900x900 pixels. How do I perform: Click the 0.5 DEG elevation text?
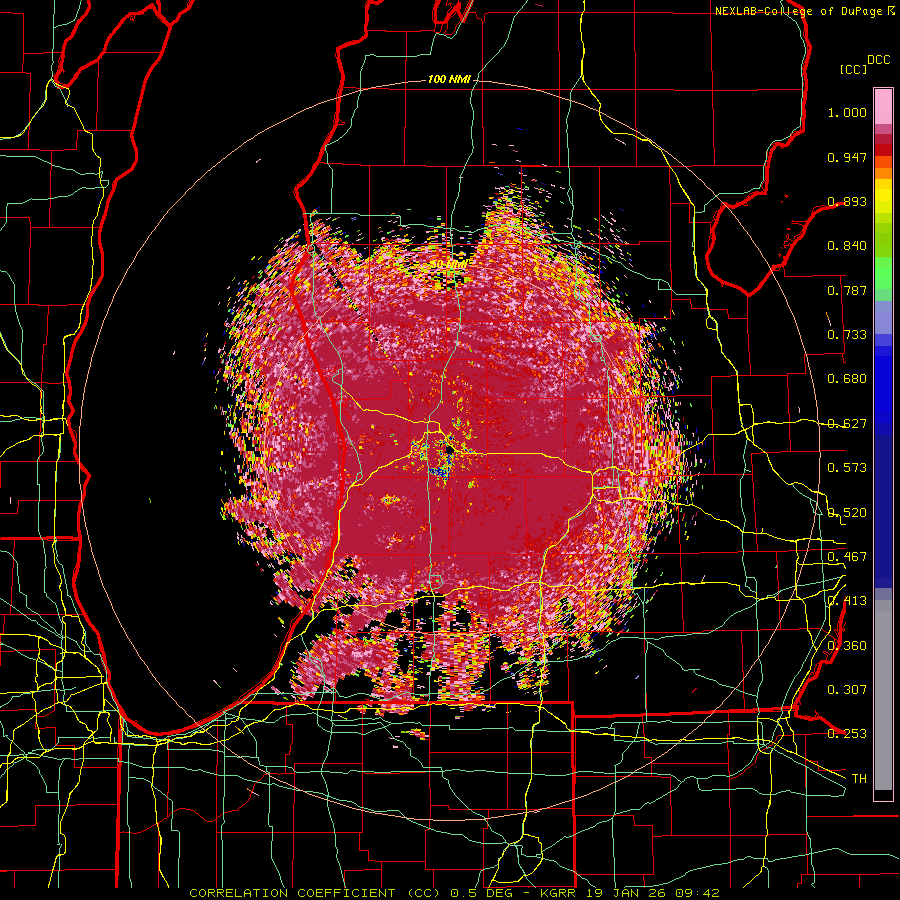[x=480, y=893]
